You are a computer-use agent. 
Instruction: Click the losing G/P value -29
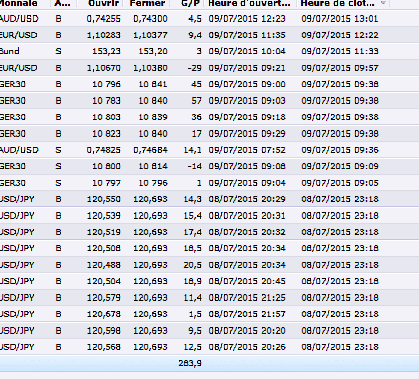(195, 68)
